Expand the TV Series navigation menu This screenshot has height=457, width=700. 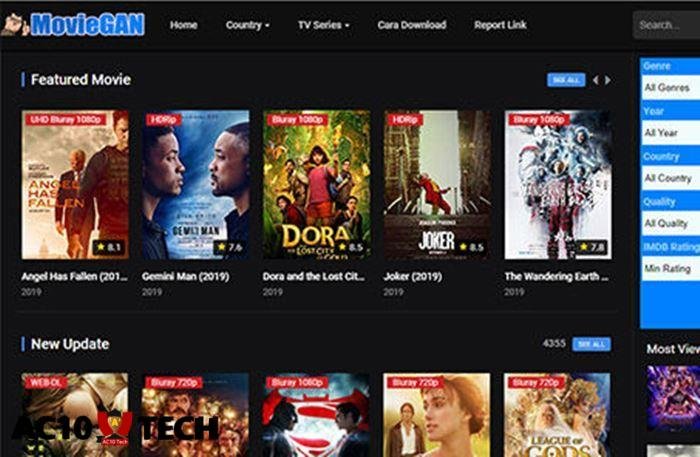(x=323, y=25)
